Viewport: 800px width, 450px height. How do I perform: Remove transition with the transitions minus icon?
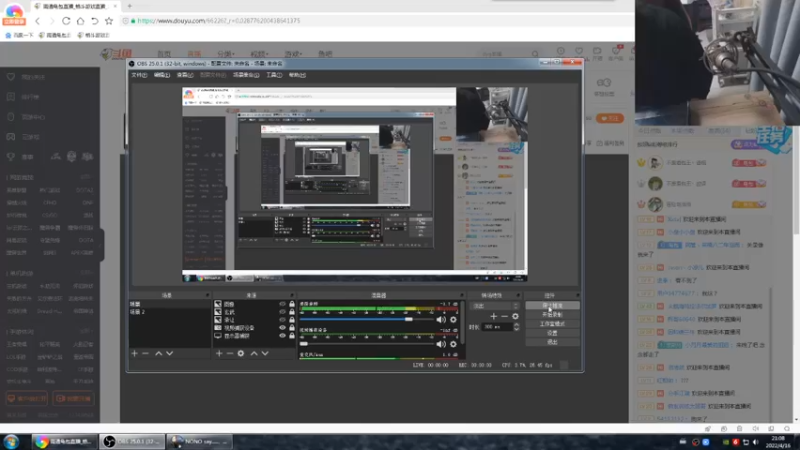click(505, 316)
